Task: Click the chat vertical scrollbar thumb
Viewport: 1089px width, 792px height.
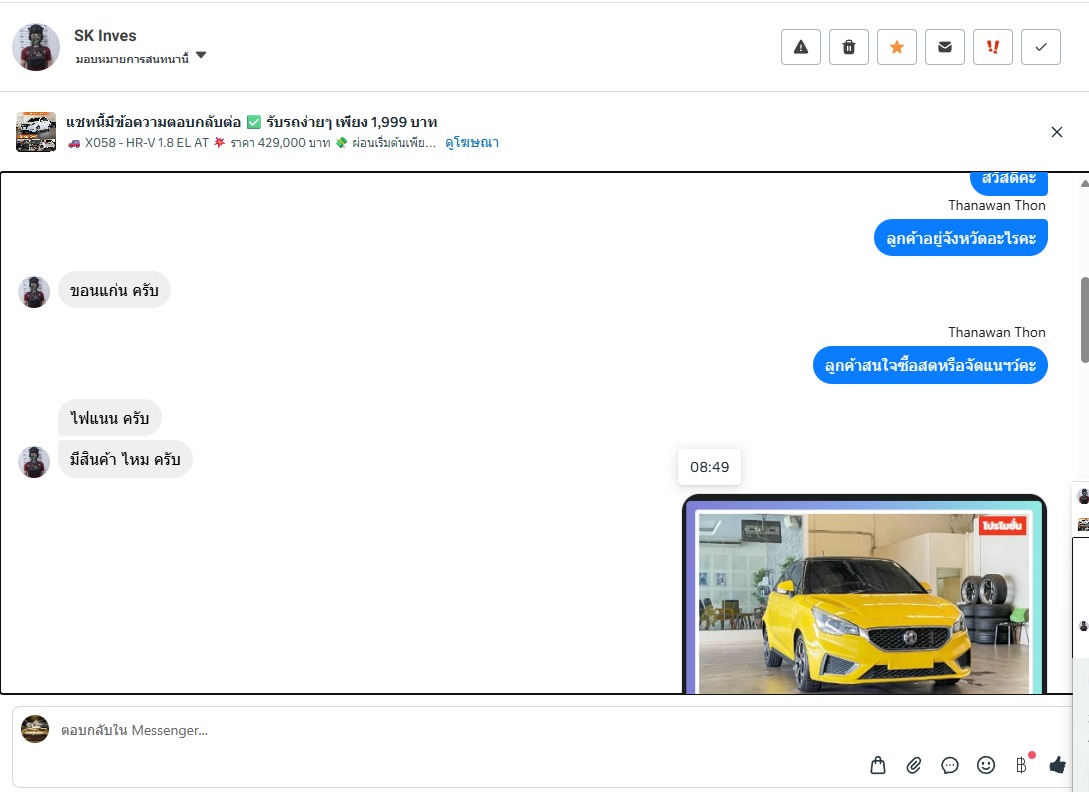Action: (1084, 320)
